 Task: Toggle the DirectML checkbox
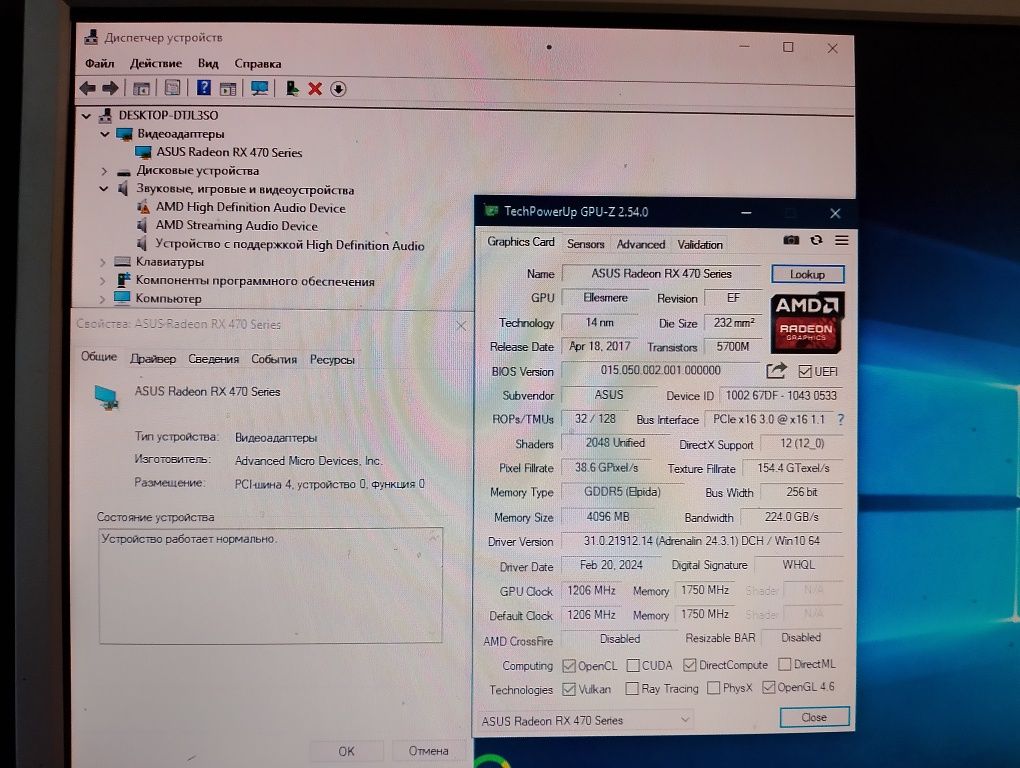tap(785, 664)
